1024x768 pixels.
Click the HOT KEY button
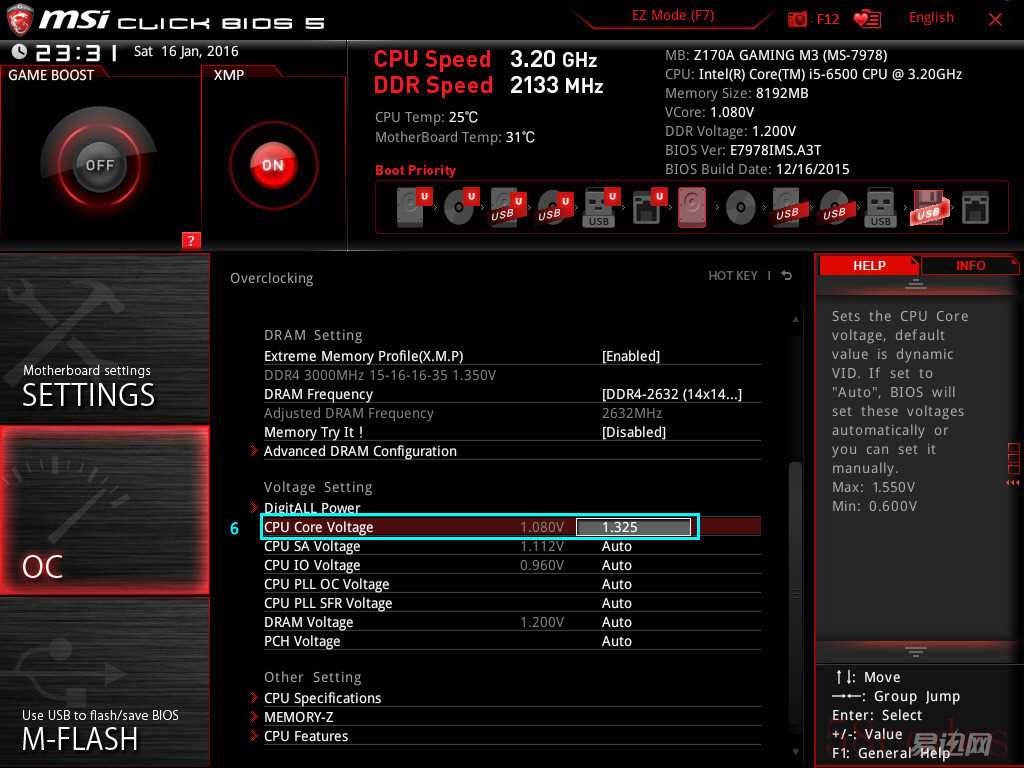[733, 276]
